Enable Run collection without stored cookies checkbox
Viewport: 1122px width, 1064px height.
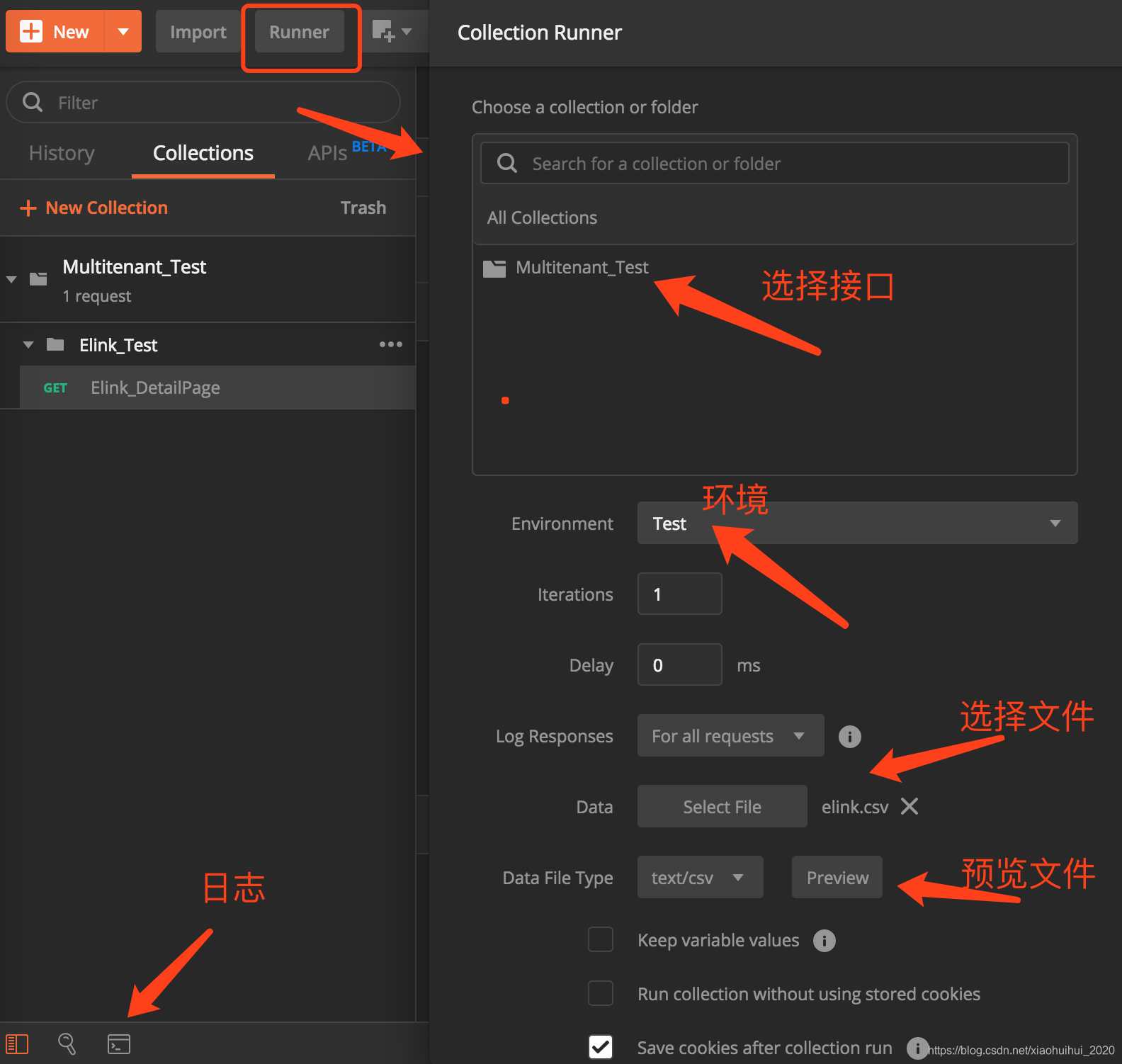(601, 993)
